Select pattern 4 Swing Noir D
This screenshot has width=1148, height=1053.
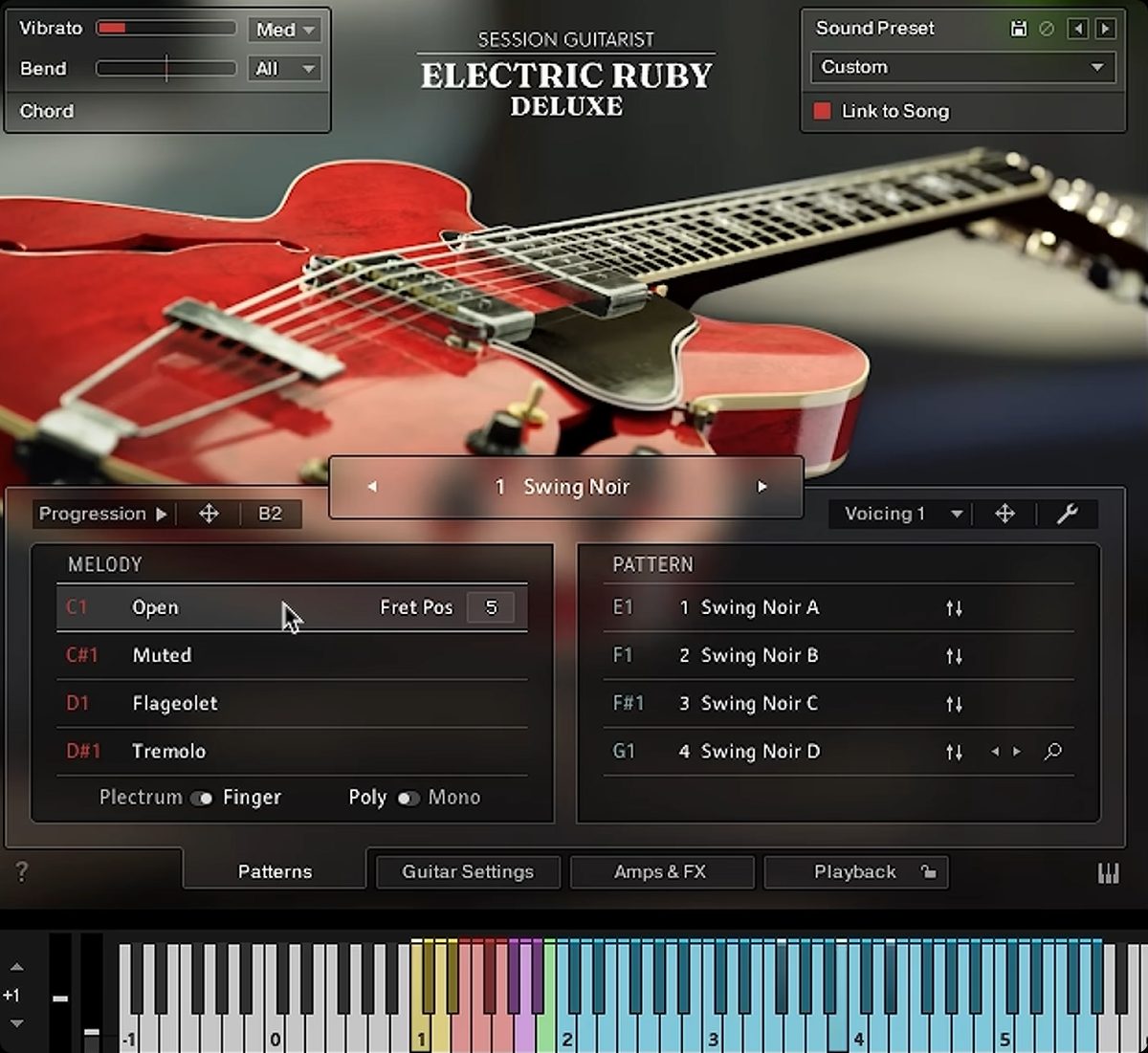point(838,751)
